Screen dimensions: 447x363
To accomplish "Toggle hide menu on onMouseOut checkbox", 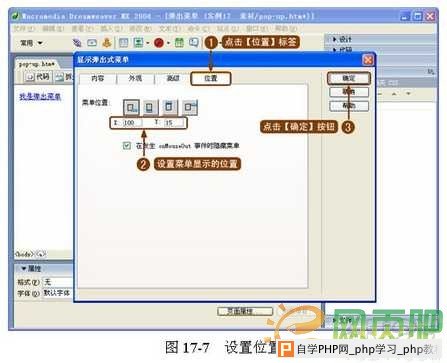I will [x=127, y=145].
